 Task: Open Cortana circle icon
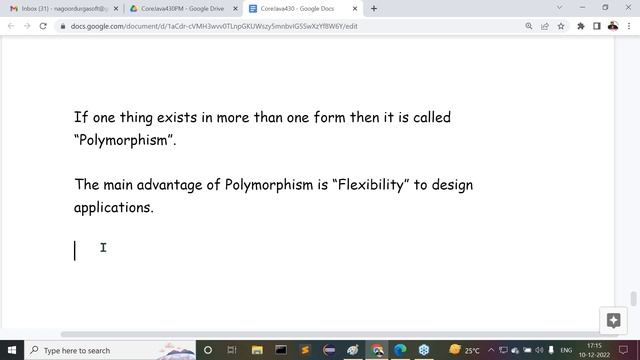[x=208, y=350]
